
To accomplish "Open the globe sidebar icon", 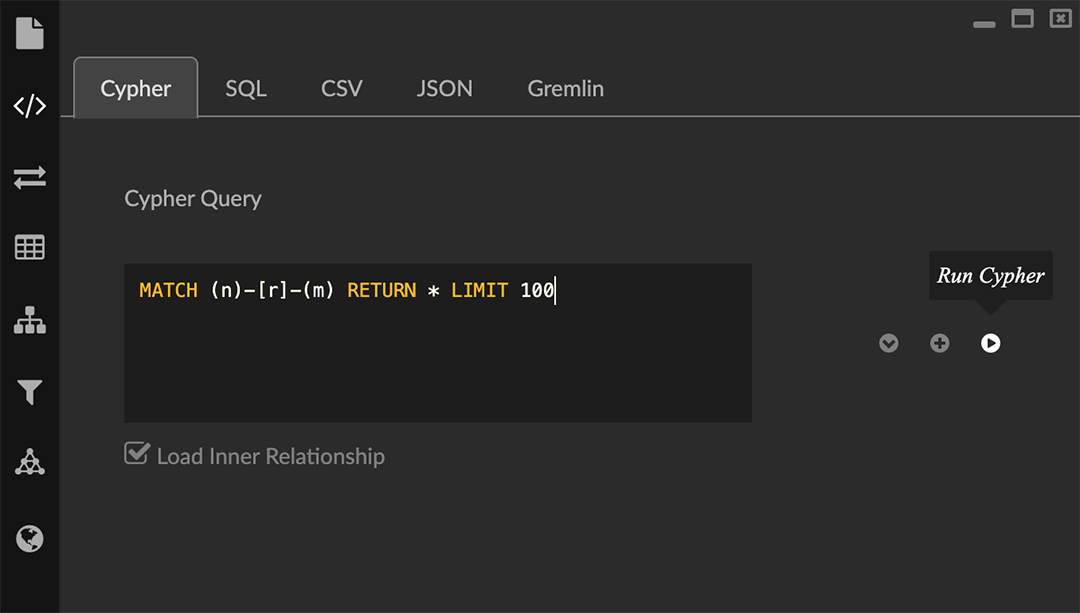I will pos(30,539).
